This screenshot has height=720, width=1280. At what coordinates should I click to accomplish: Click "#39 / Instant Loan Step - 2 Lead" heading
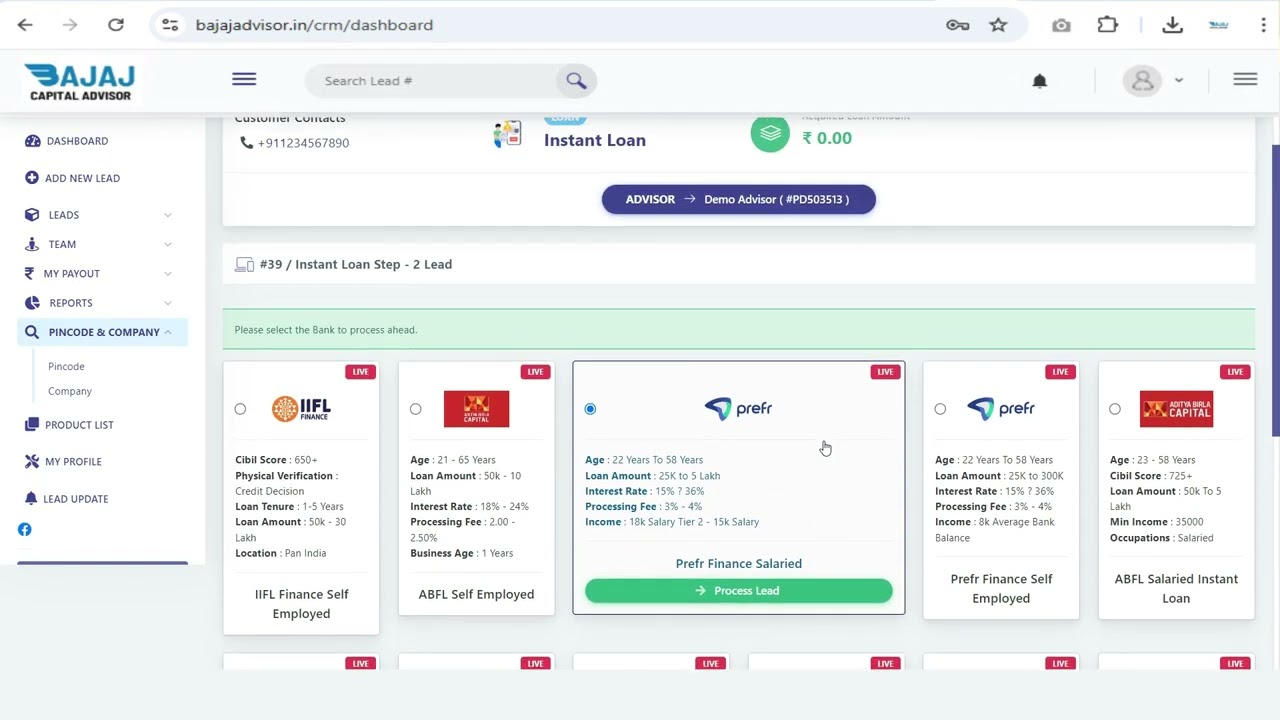tap(355, 265)
